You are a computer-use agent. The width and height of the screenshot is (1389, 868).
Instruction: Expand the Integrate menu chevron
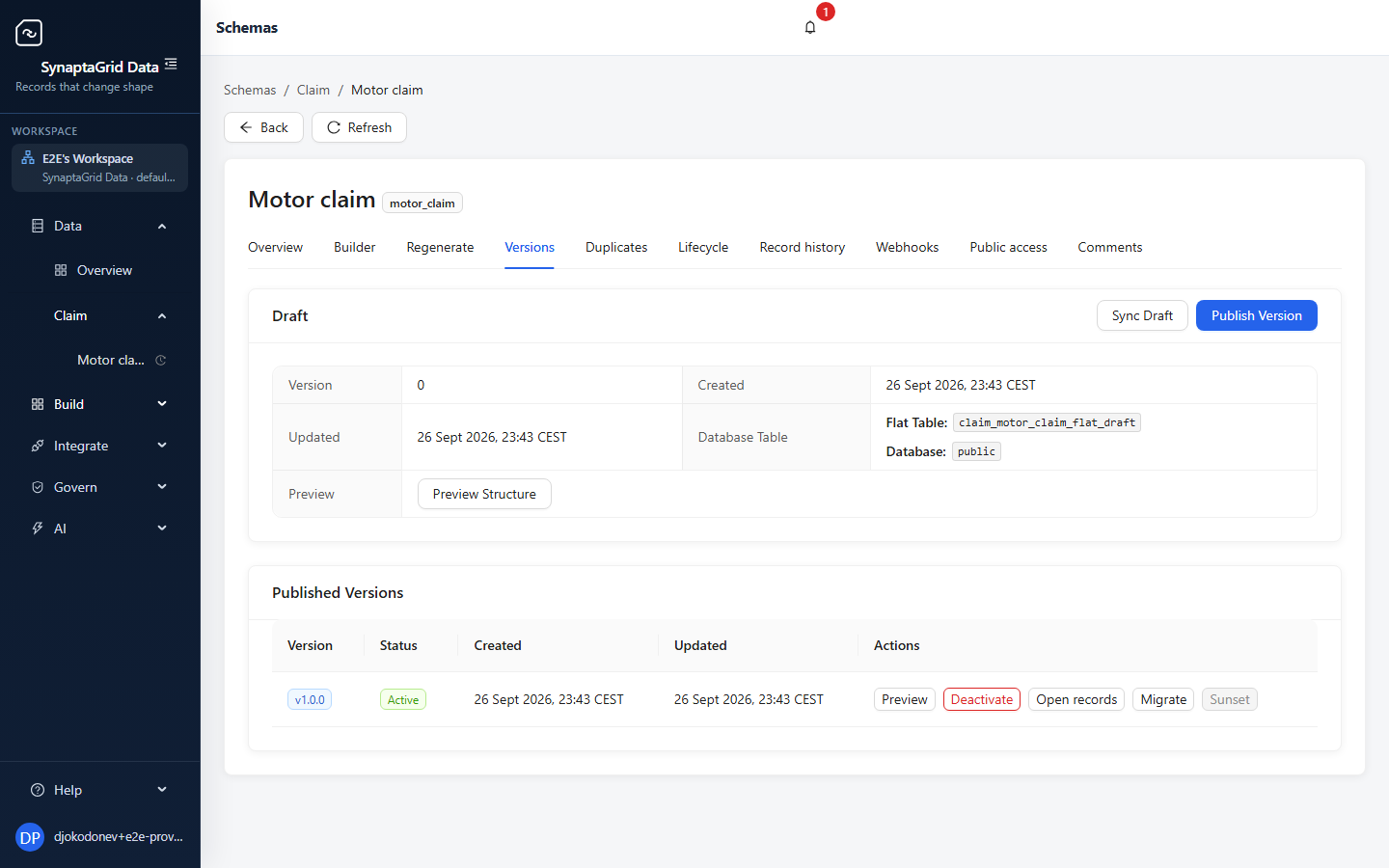click(x=162, y=446)
